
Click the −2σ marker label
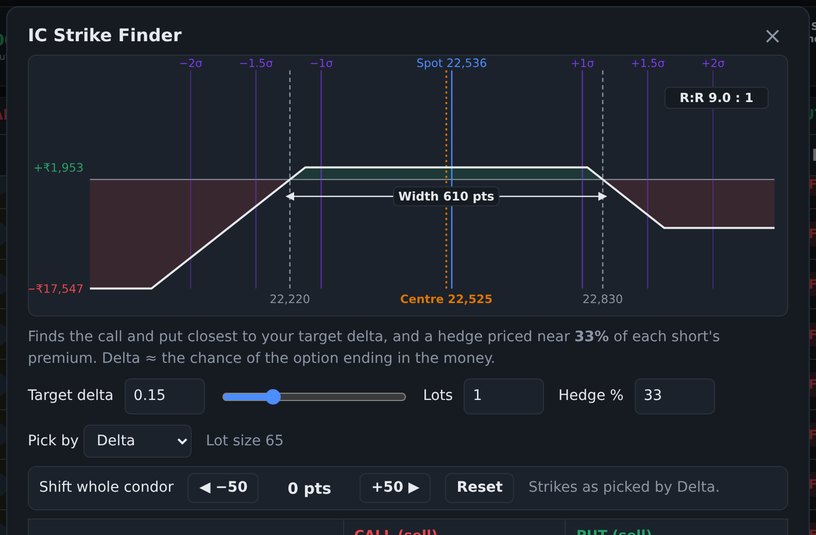pos(190,63)
